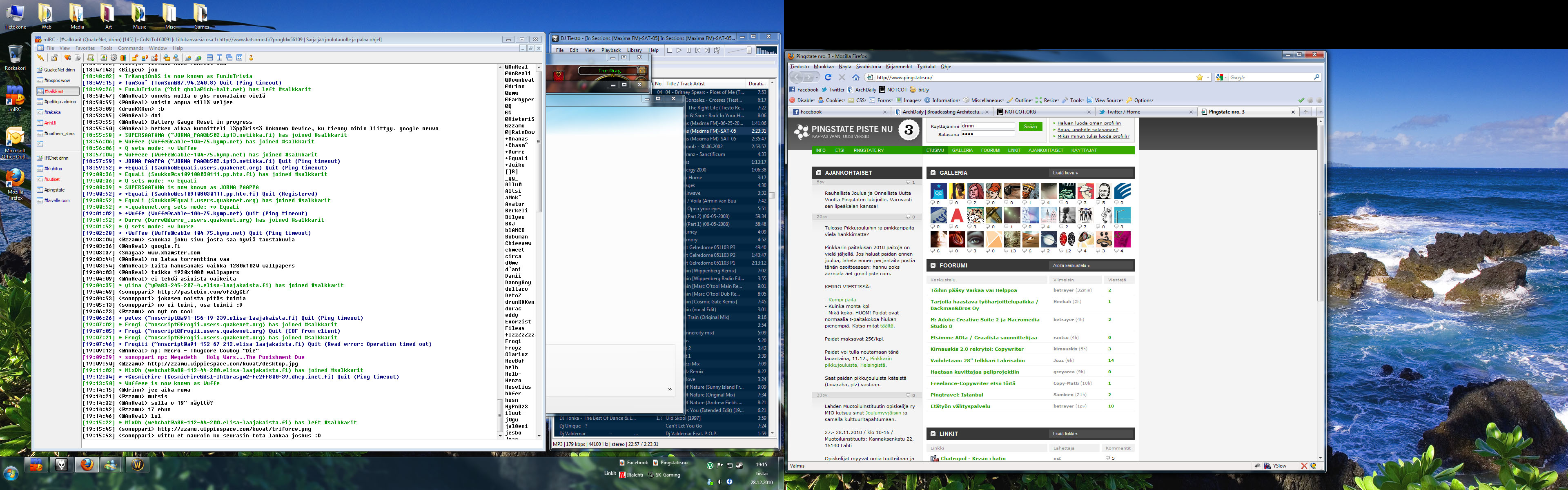This screenshot has height=490, width=1568.
Task: Click mIRC Favorites heart toolbar icon
Action: point(67,58)
